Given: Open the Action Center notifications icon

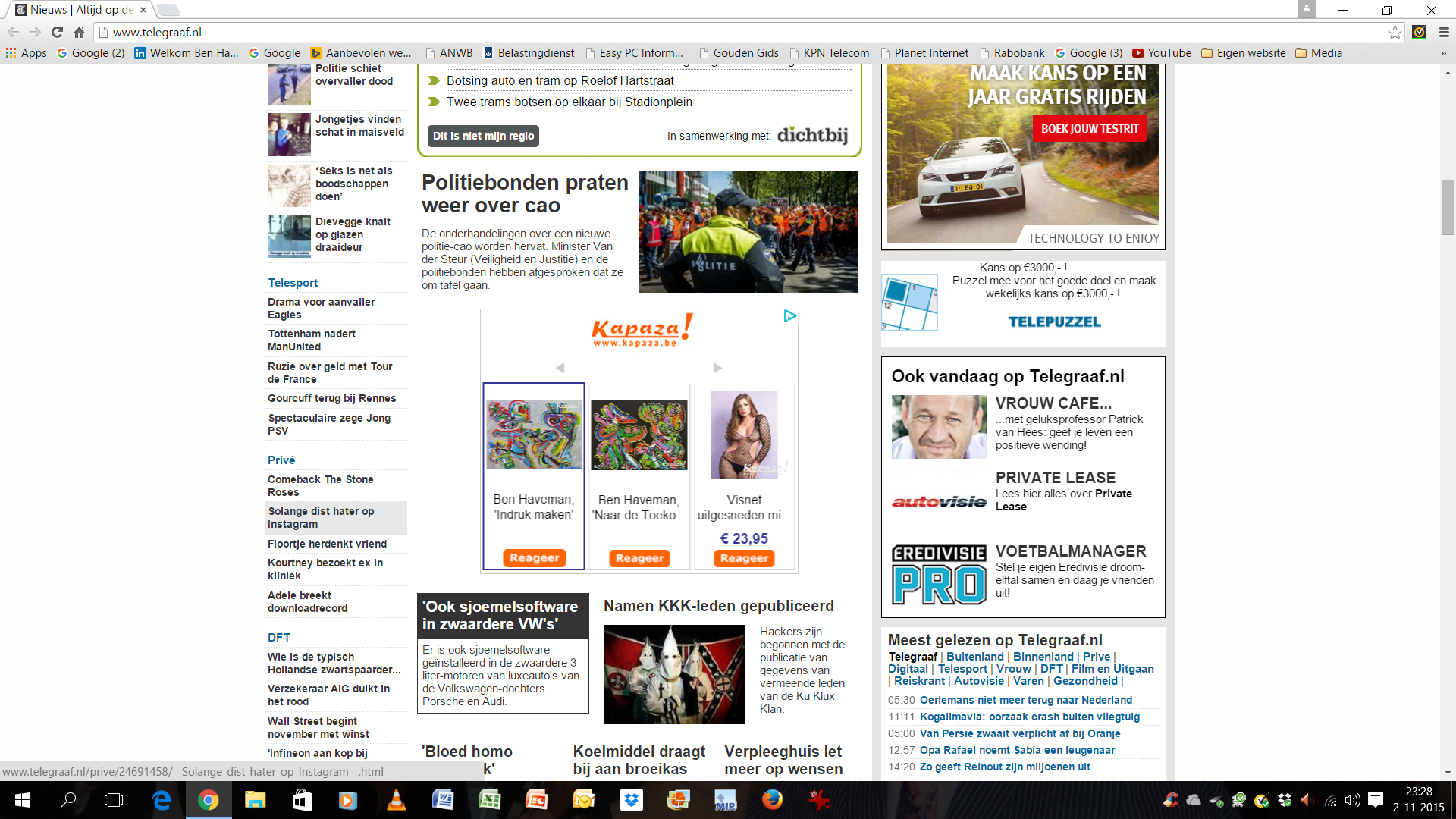Looking at the screenshot, I should coord(1376,800).
